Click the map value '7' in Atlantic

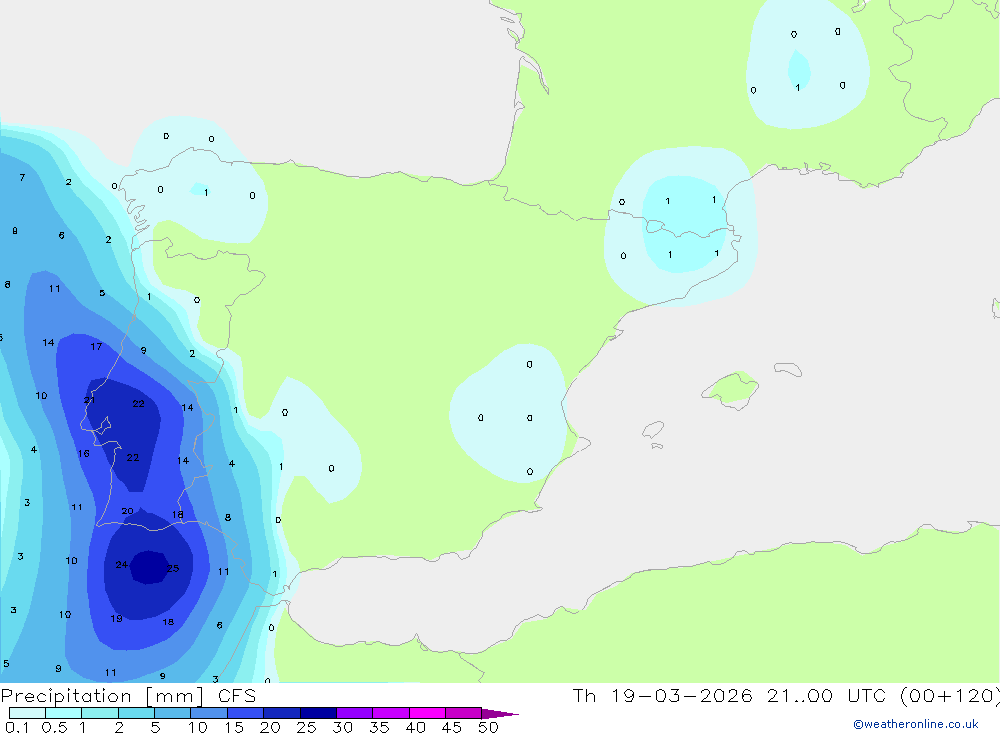point(22,177)
